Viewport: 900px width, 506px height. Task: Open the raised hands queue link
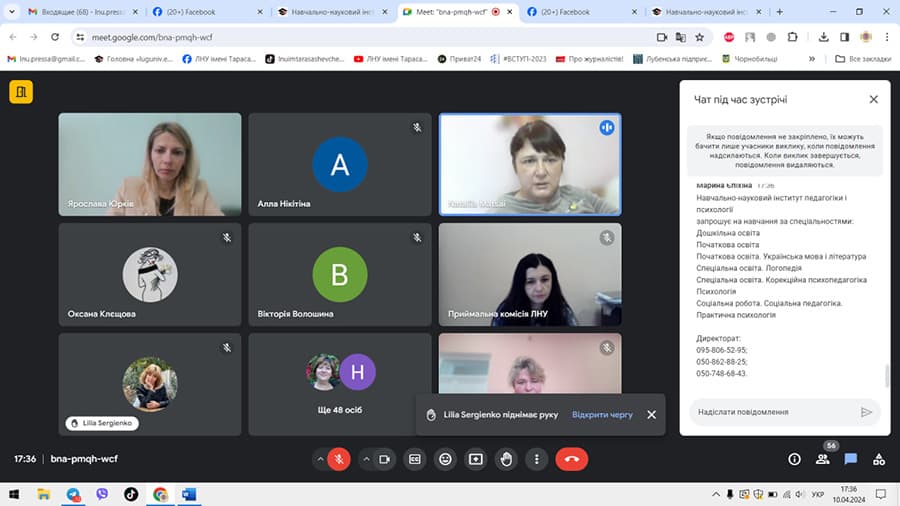point(602,414)
